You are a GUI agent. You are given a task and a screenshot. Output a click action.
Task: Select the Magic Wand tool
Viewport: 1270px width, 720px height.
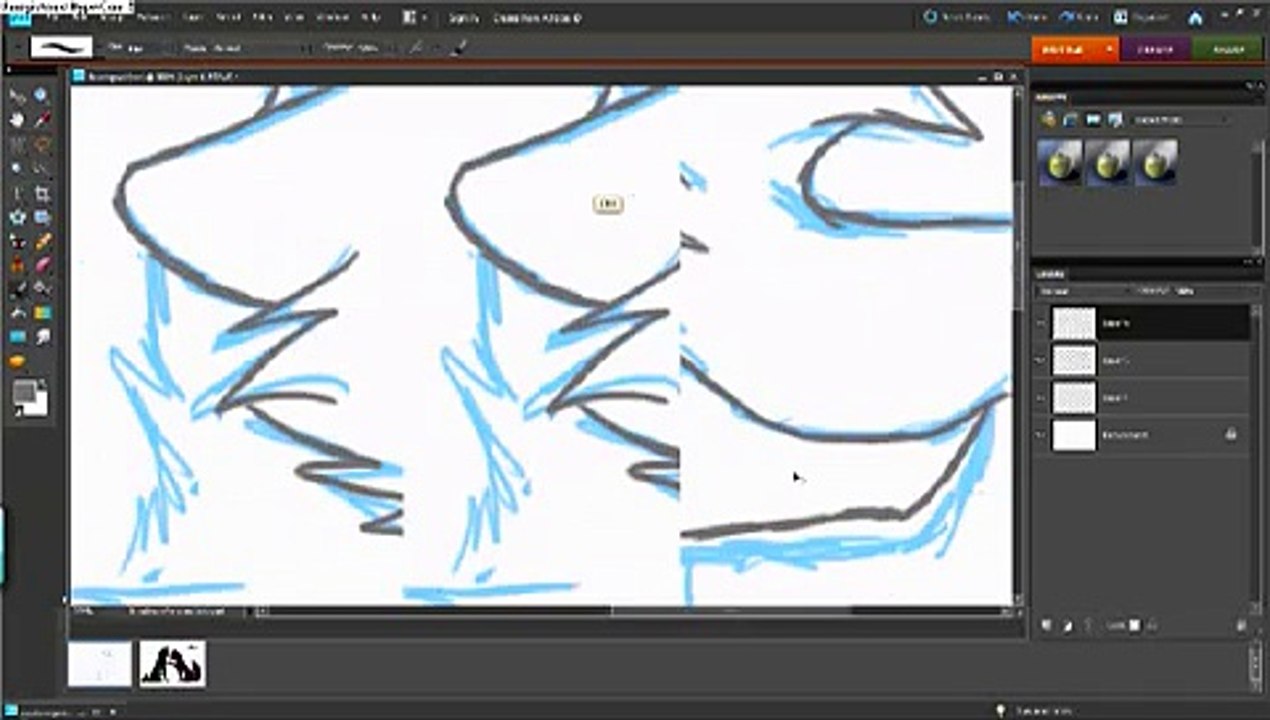tap(17, 169)
